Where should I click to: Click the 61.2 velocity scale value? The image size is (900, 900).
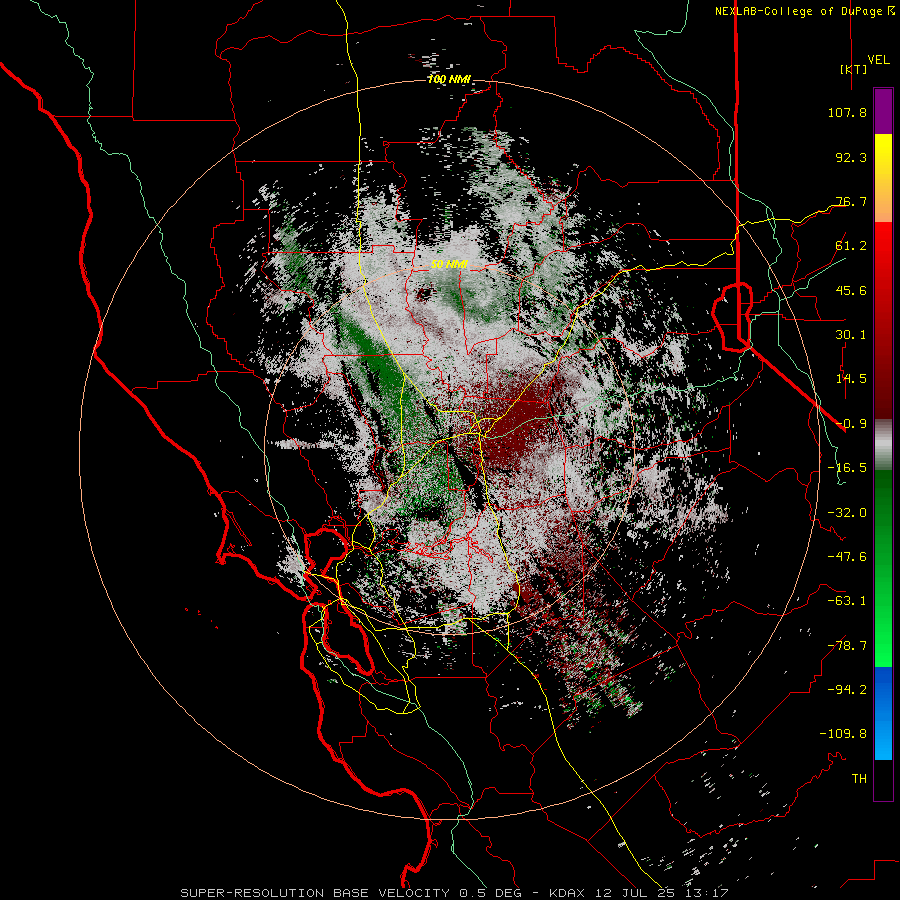pyautogui.click(x=851, y=246)
